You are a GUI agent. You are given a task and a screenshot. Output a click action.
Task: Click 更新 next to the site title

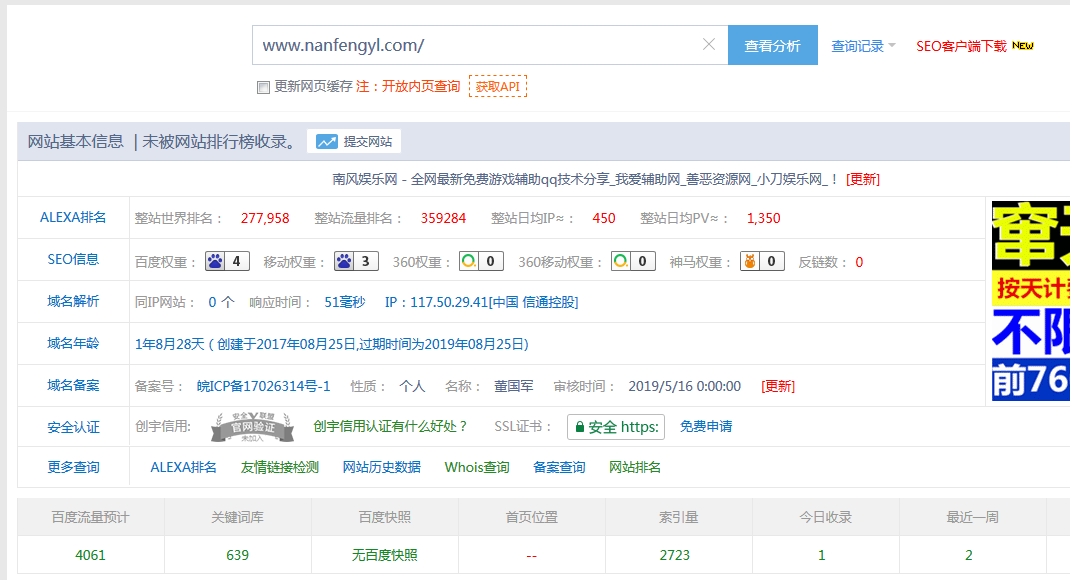863,179
